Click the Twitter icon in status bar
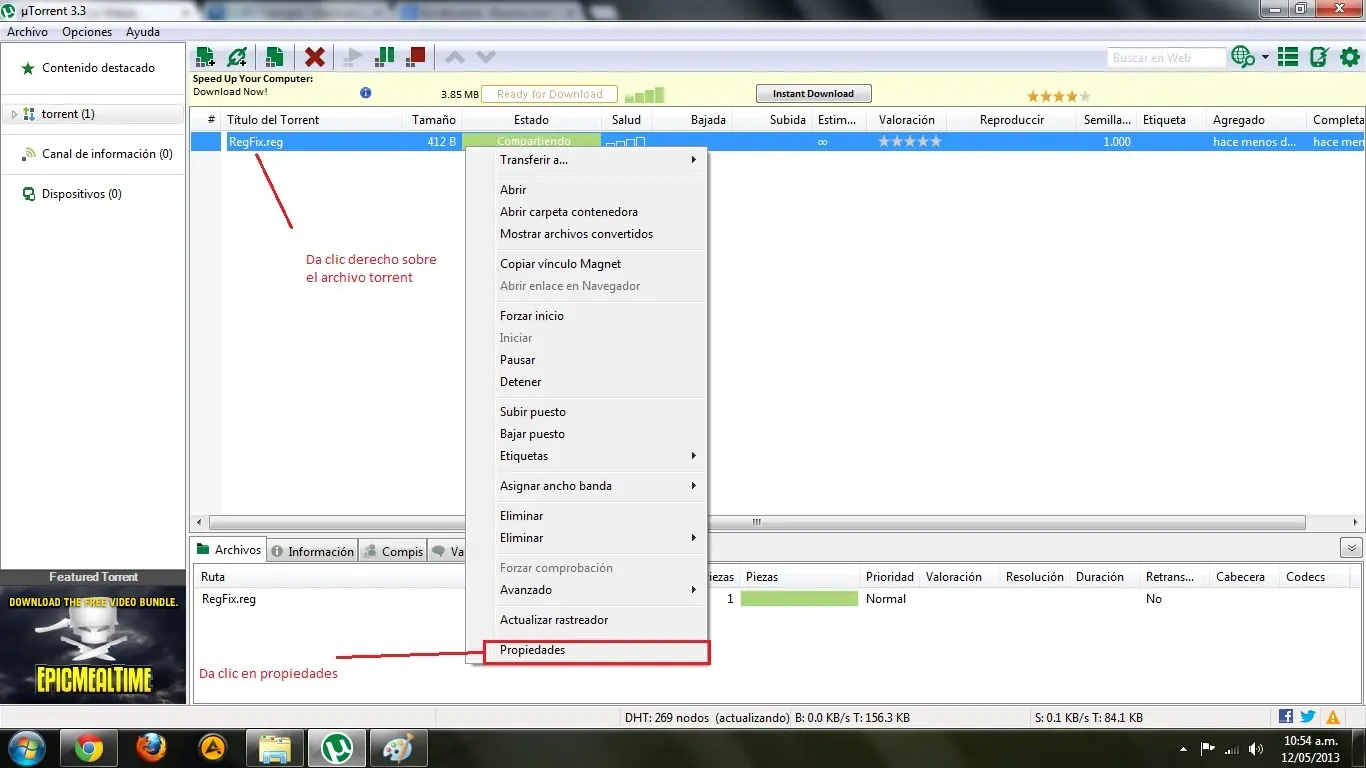This screenshot has width=1366, height=768. pyautogui.click(x=1307, y=717)
